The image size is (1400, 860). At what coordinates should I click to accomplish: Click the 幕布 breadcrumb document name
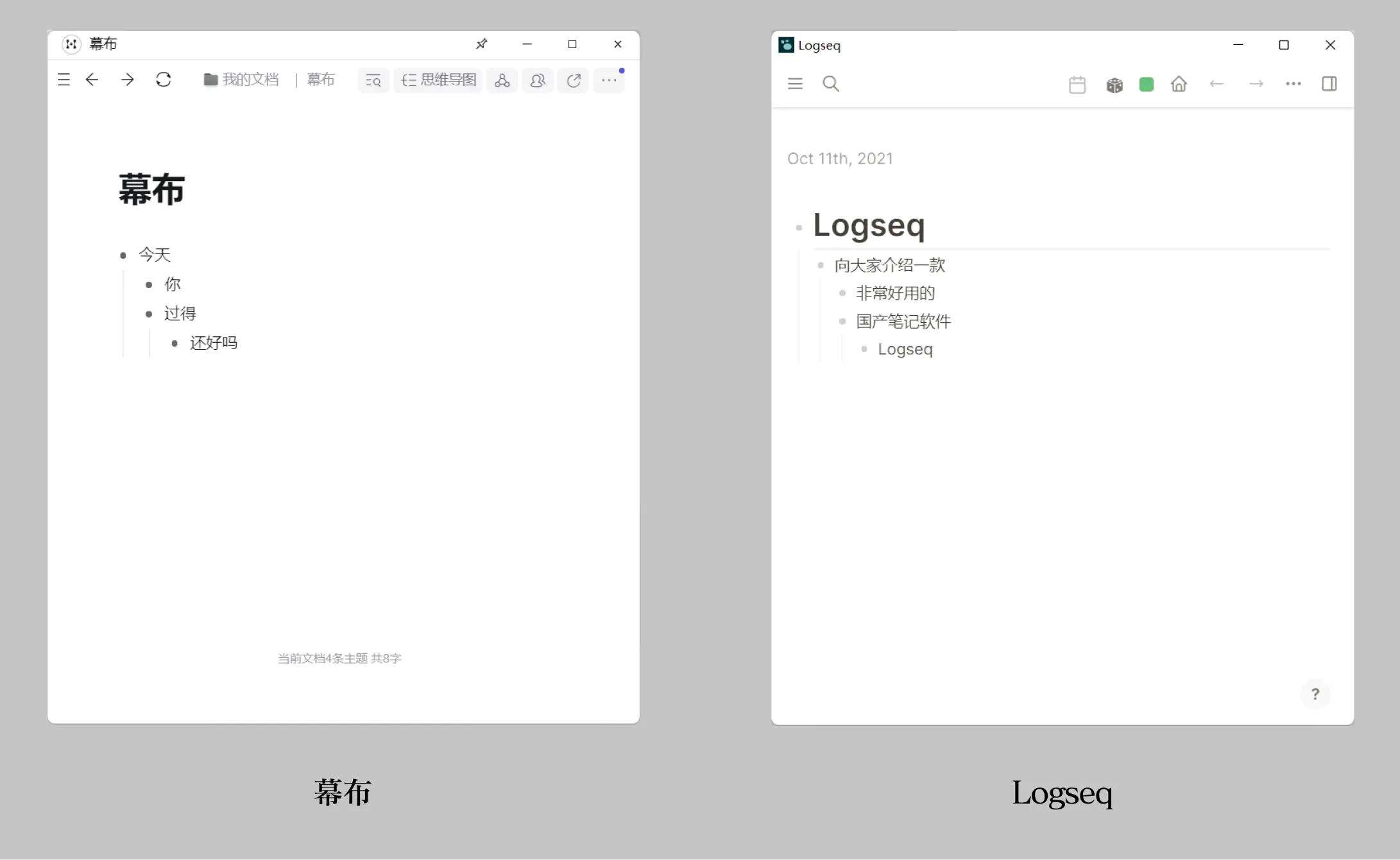(321, 80)
